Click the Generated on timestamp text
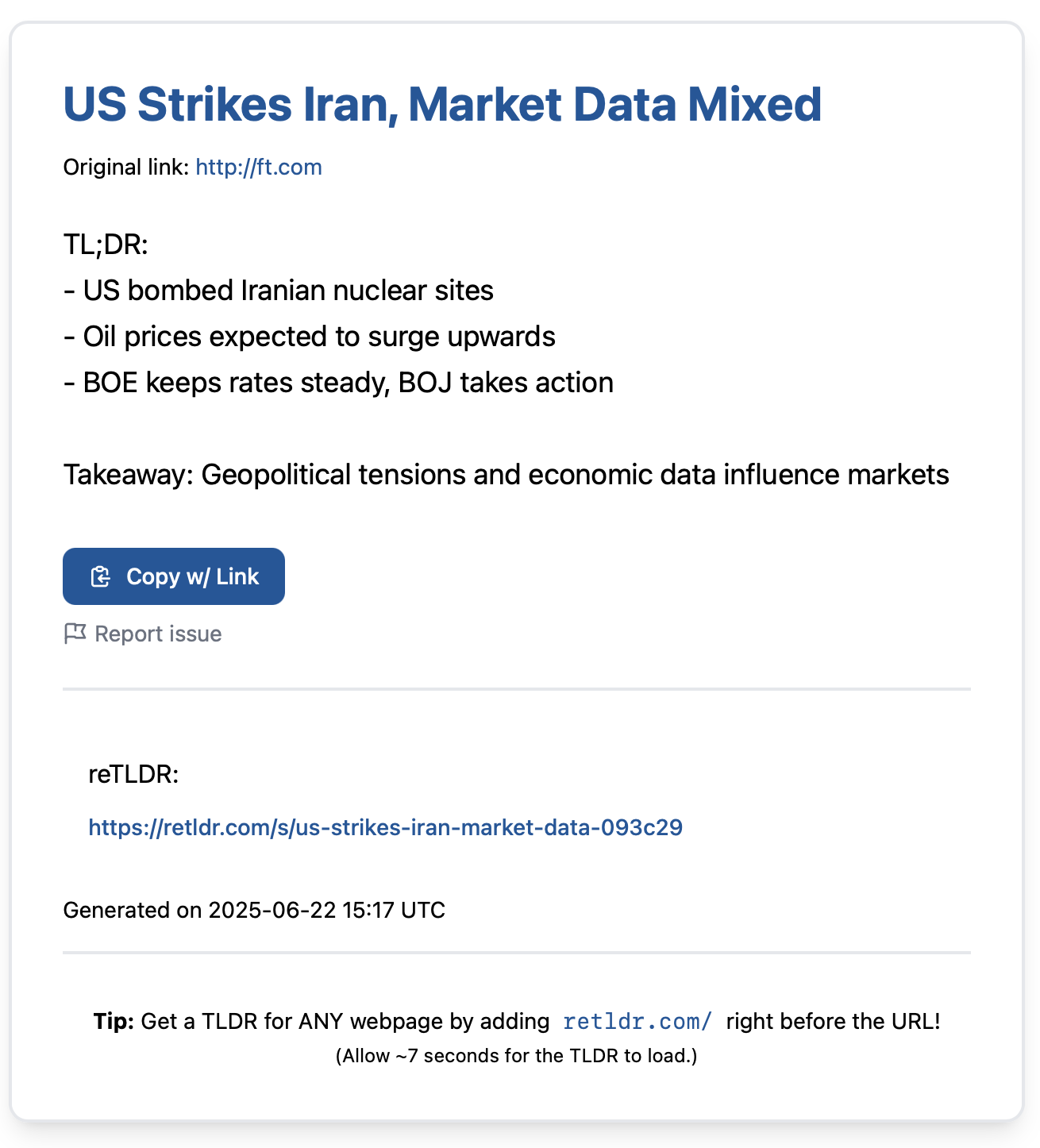The image size is (1040, 1148). [254, 910]
